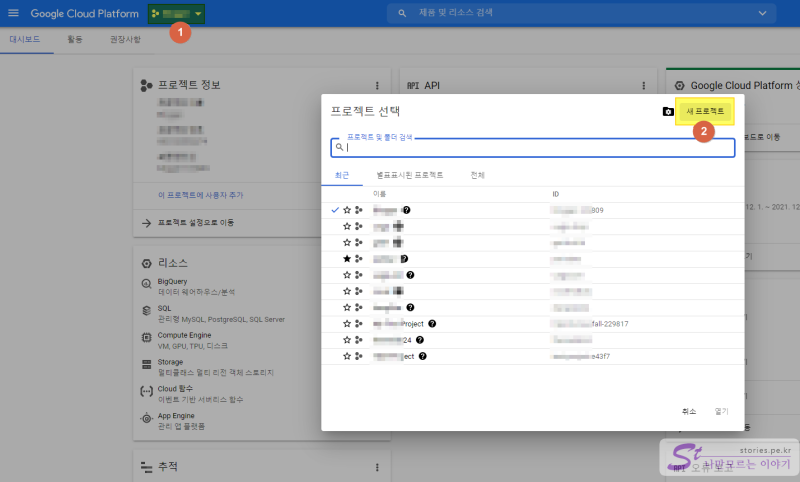Switch to the 활동 tab
Screen dimensions: 800x482
coord(74,39)
